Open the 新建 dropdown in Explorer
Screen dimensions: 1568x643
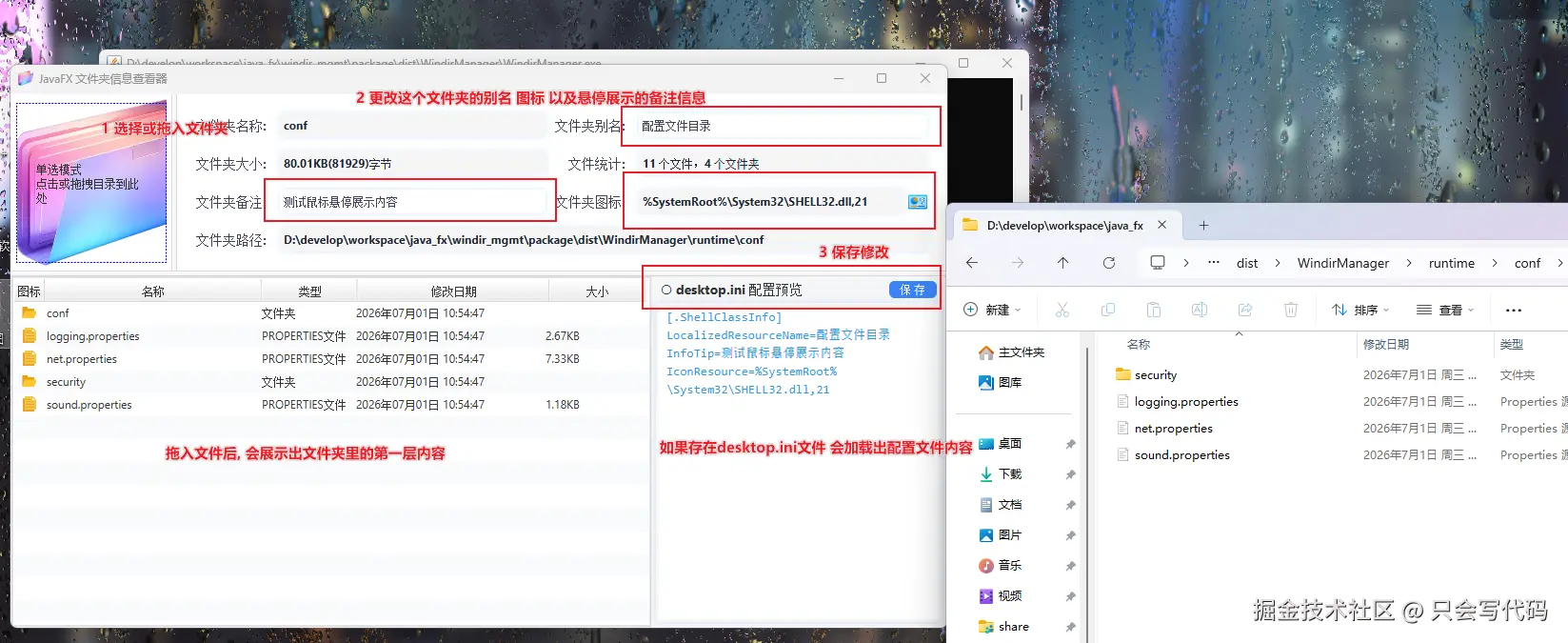tap(992, 310)
